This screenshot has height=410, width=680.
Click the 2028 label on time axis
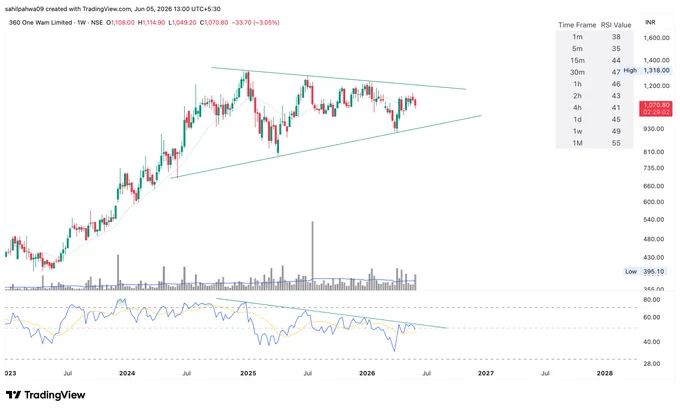coord(605,373)
